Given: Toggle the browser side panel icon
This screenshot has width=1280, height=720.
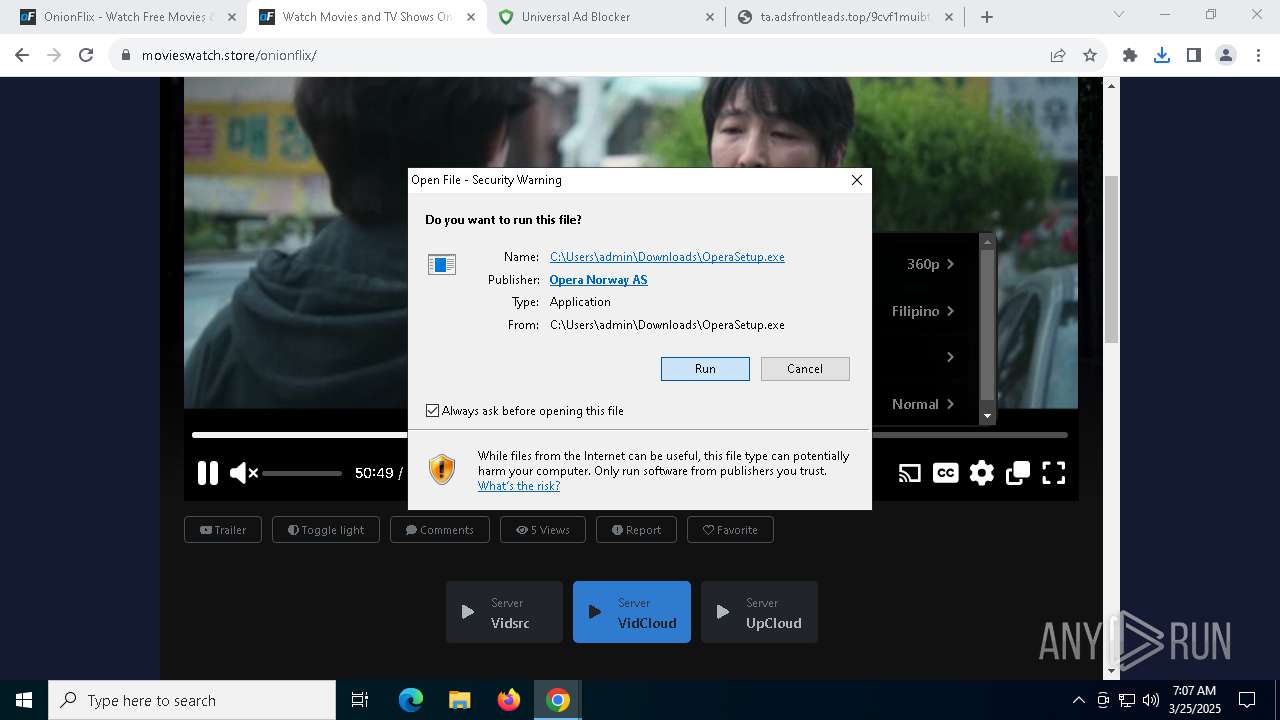Looking at the screenshot, I should (1194, 56).
